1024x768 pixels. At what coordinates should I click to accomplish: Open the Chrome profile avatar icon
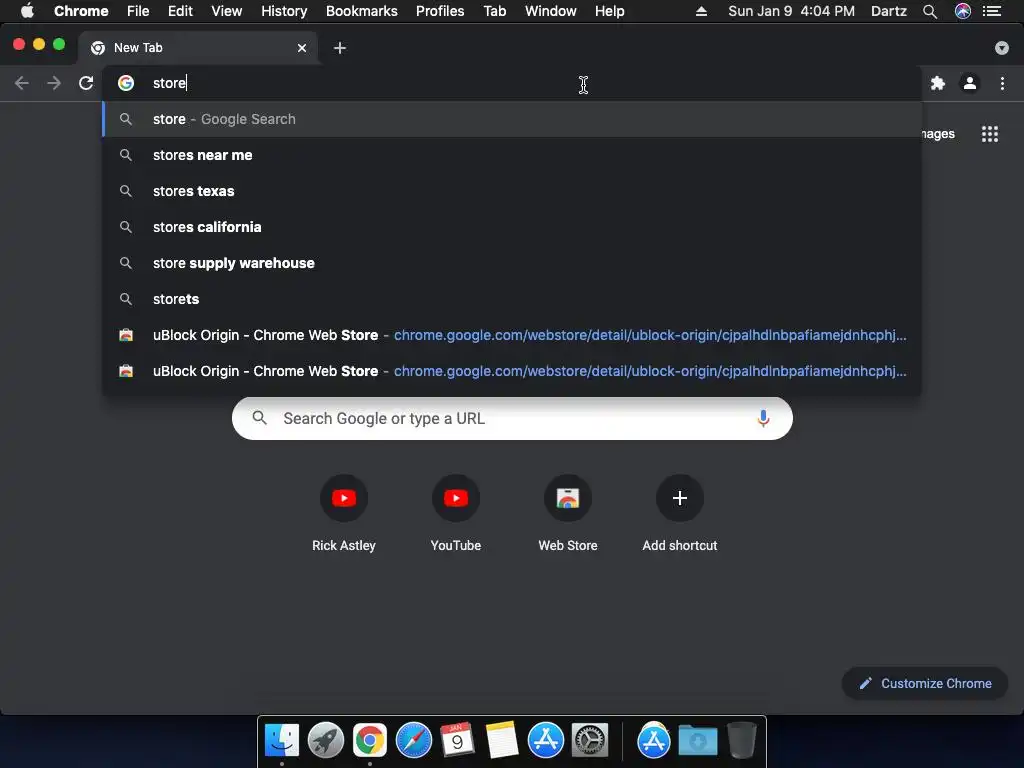click(x=970, y=83)
